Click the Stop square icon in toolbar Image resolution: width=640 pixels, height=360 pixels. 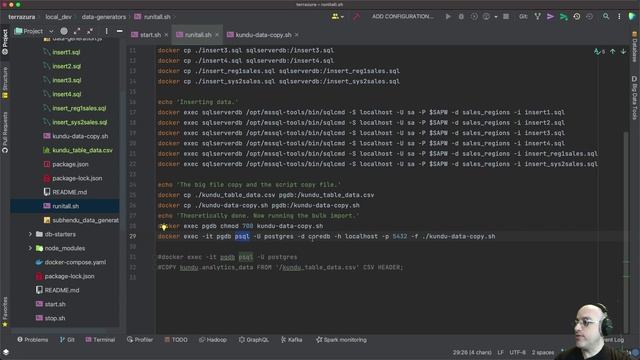[x=506, y=17]
